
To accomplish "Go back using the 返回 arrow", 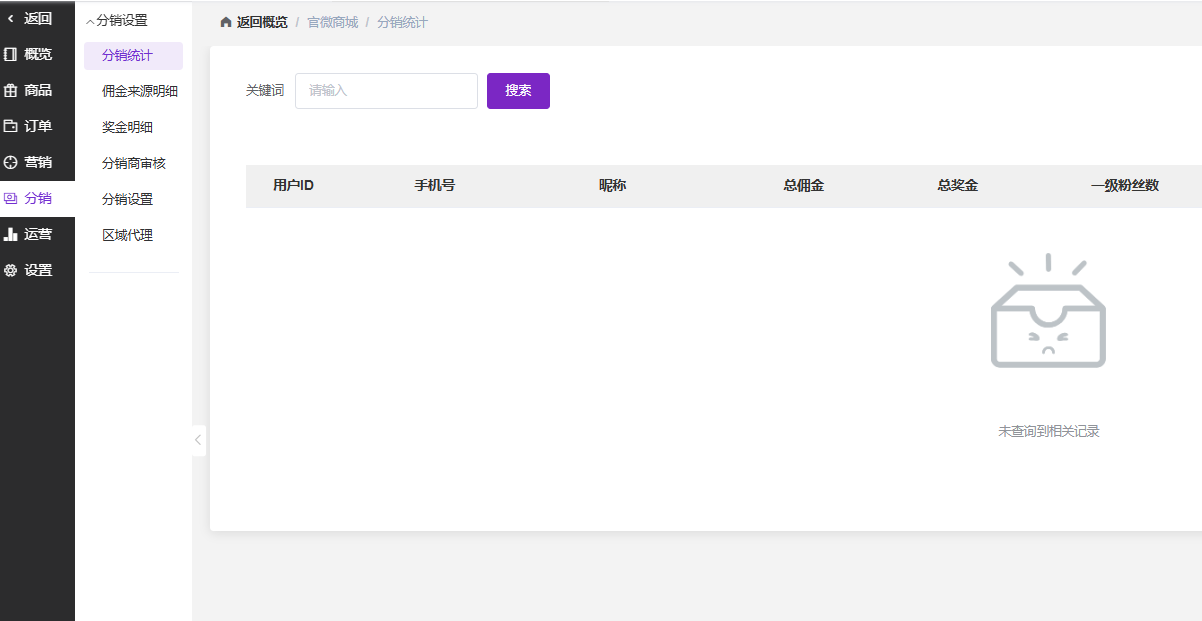I will (x=11, y=18).
